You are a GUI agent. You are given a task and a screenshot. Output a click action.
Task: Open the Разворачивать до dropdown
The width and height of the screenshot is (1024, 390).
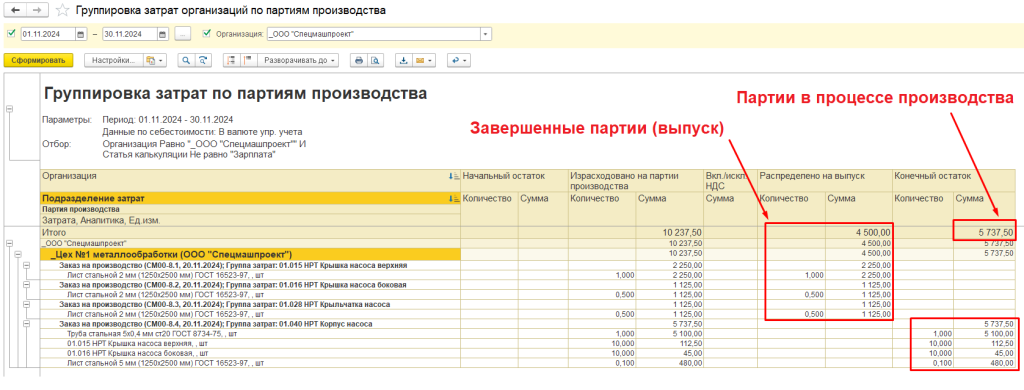pos(299,60)
